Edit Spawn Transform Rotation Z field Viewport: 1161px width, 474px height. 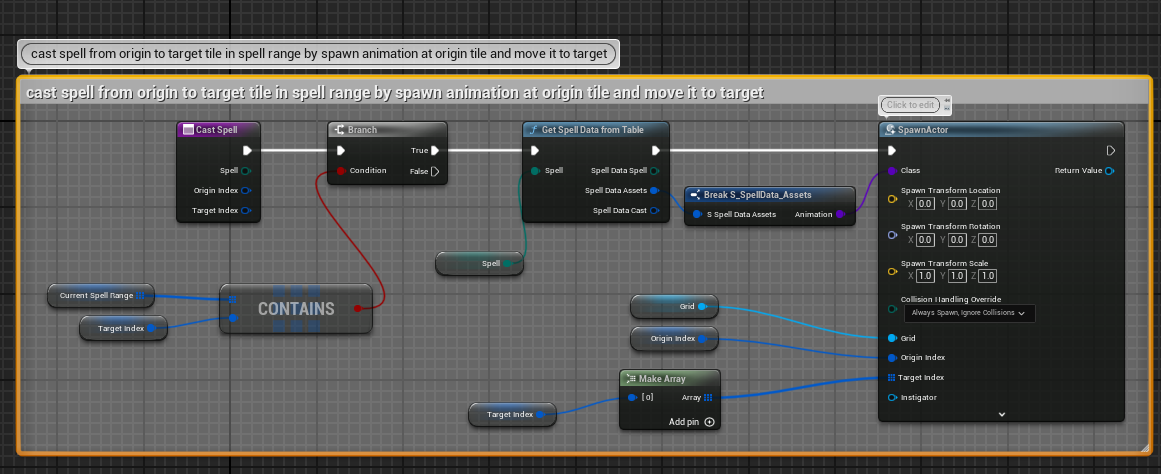tap(988, 240)
